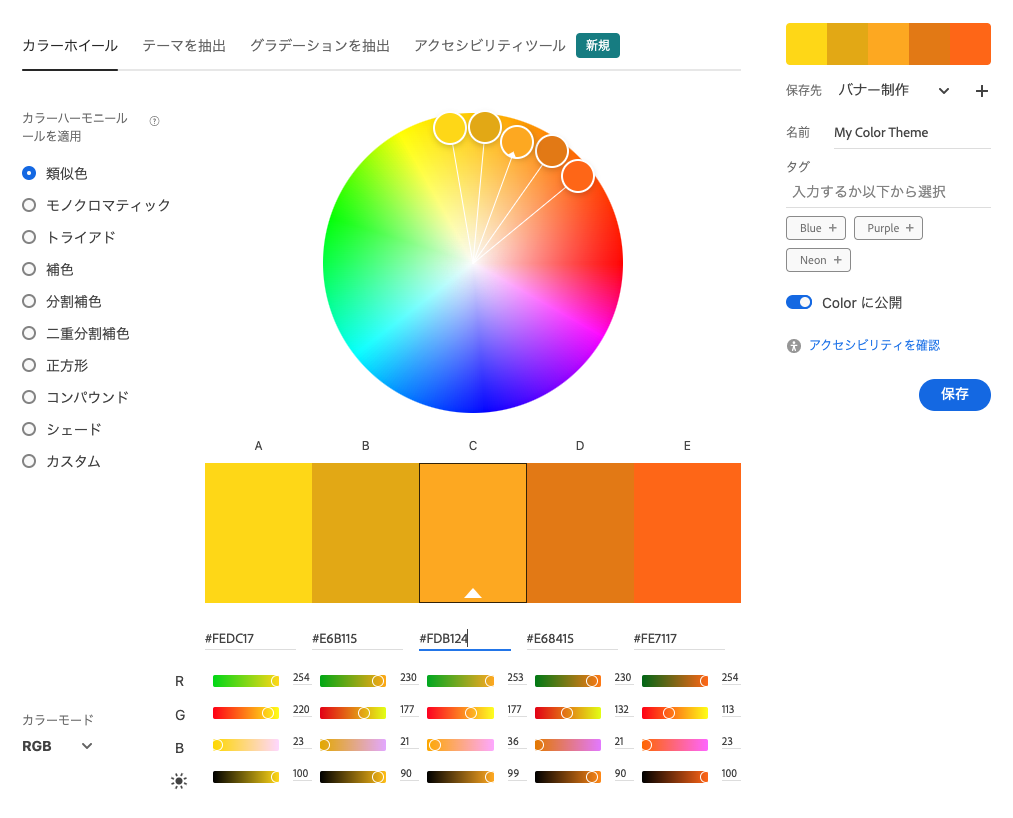Click the accessibility person icon
Viewport: 1013px width, 818px height.
pos(794,346)
